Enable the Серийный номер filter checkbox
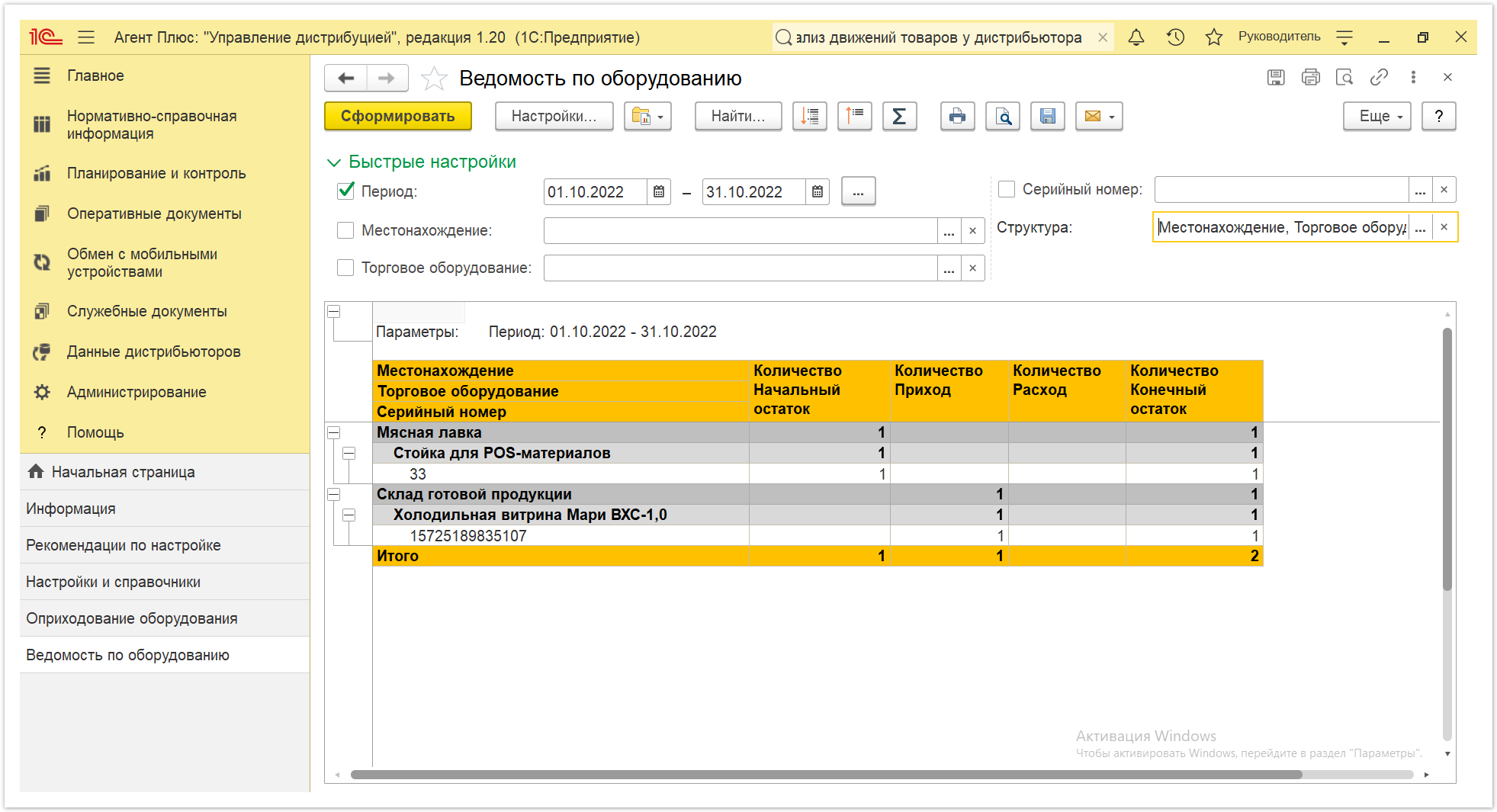Screen dimensions: 1497x812 pyautogui.click(x=1007, y=189)
